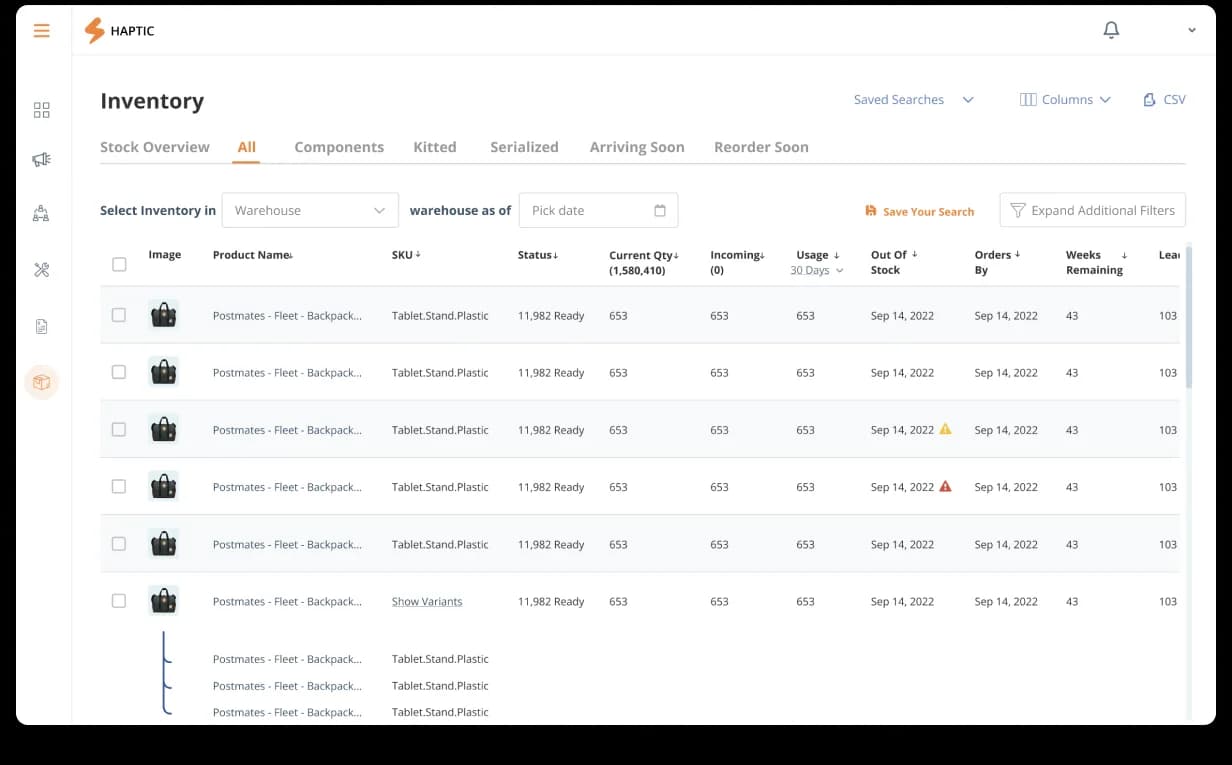Sort by Incoming column arrow
Viewport: 1232px width, 765px height.
(762, 256)
